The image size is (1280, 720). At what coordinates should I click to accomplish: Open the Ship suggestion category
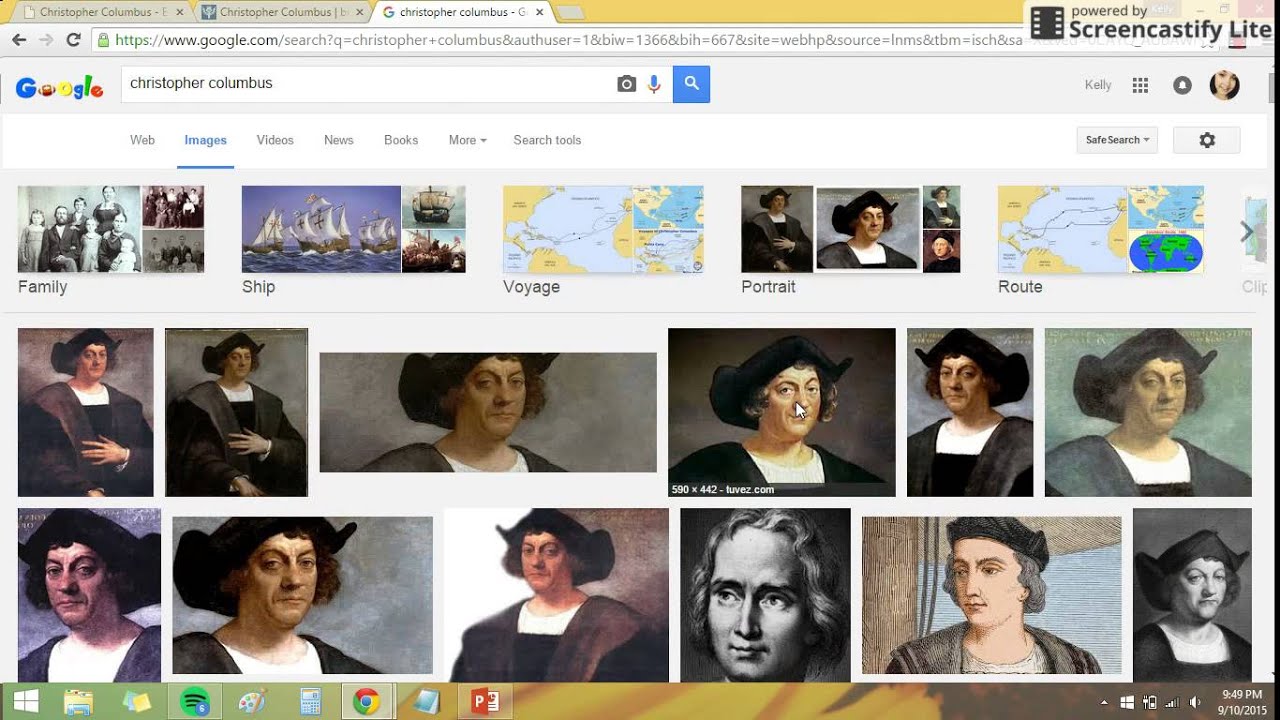[x=353, y=240]
